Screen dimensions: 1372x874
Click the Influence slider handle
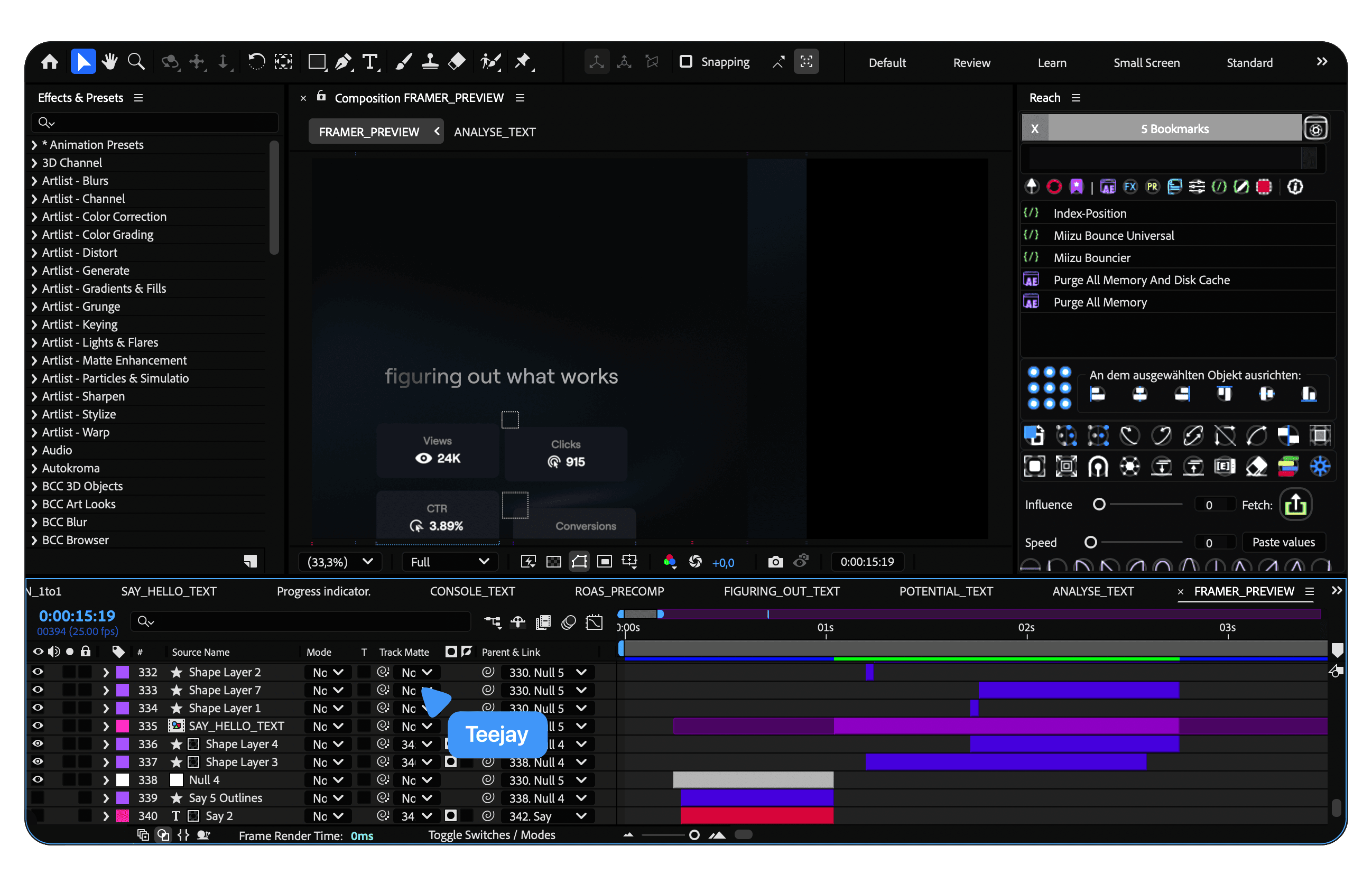(1099, 505)
